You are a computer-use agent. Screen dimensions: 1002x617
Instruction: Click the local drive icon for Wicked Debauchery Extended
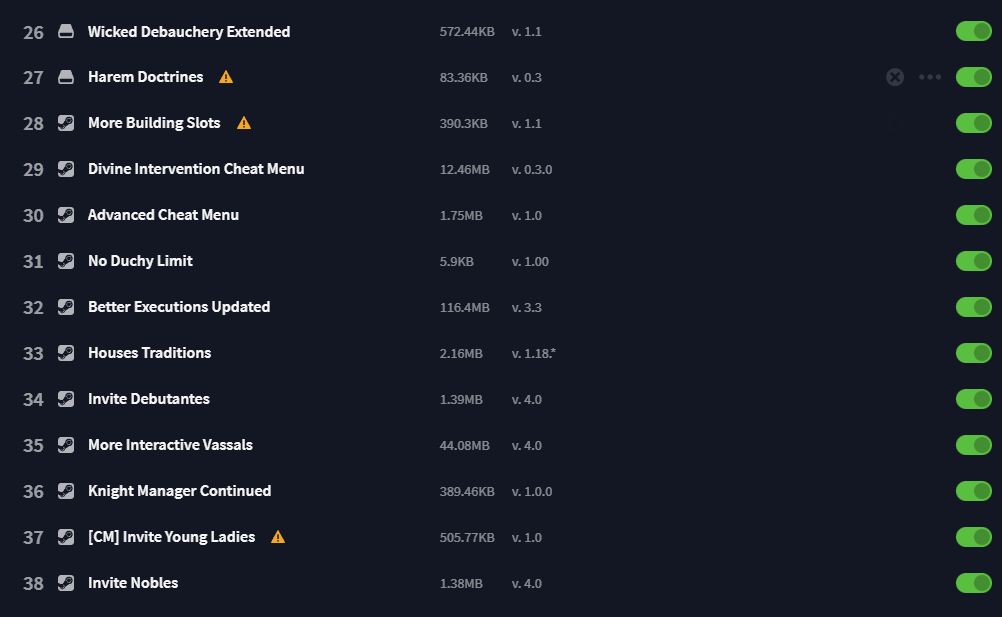(66, 31)
